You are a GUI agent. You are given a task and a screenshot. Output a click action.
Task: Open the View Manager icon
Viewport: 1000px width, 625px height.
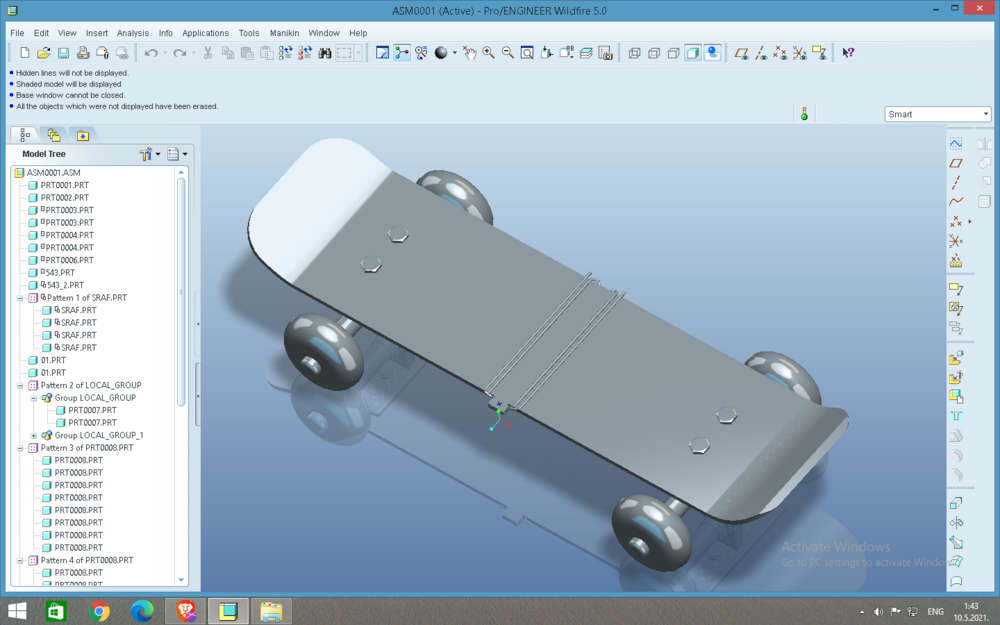tap(605, 53)
